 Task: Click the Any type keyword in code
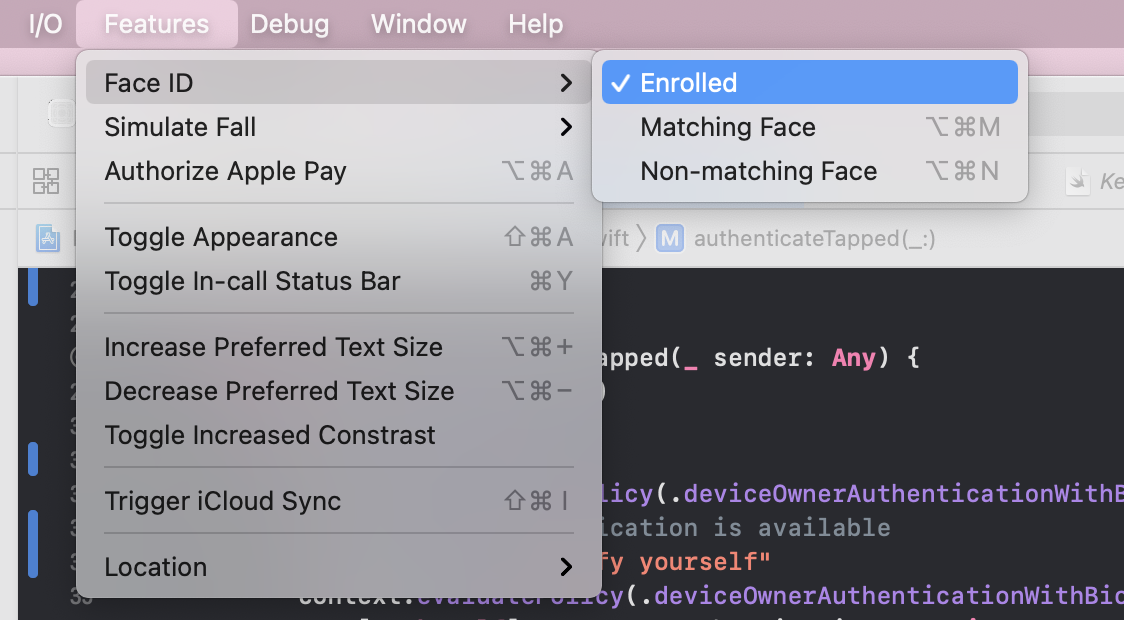click(x=854, y=357)
